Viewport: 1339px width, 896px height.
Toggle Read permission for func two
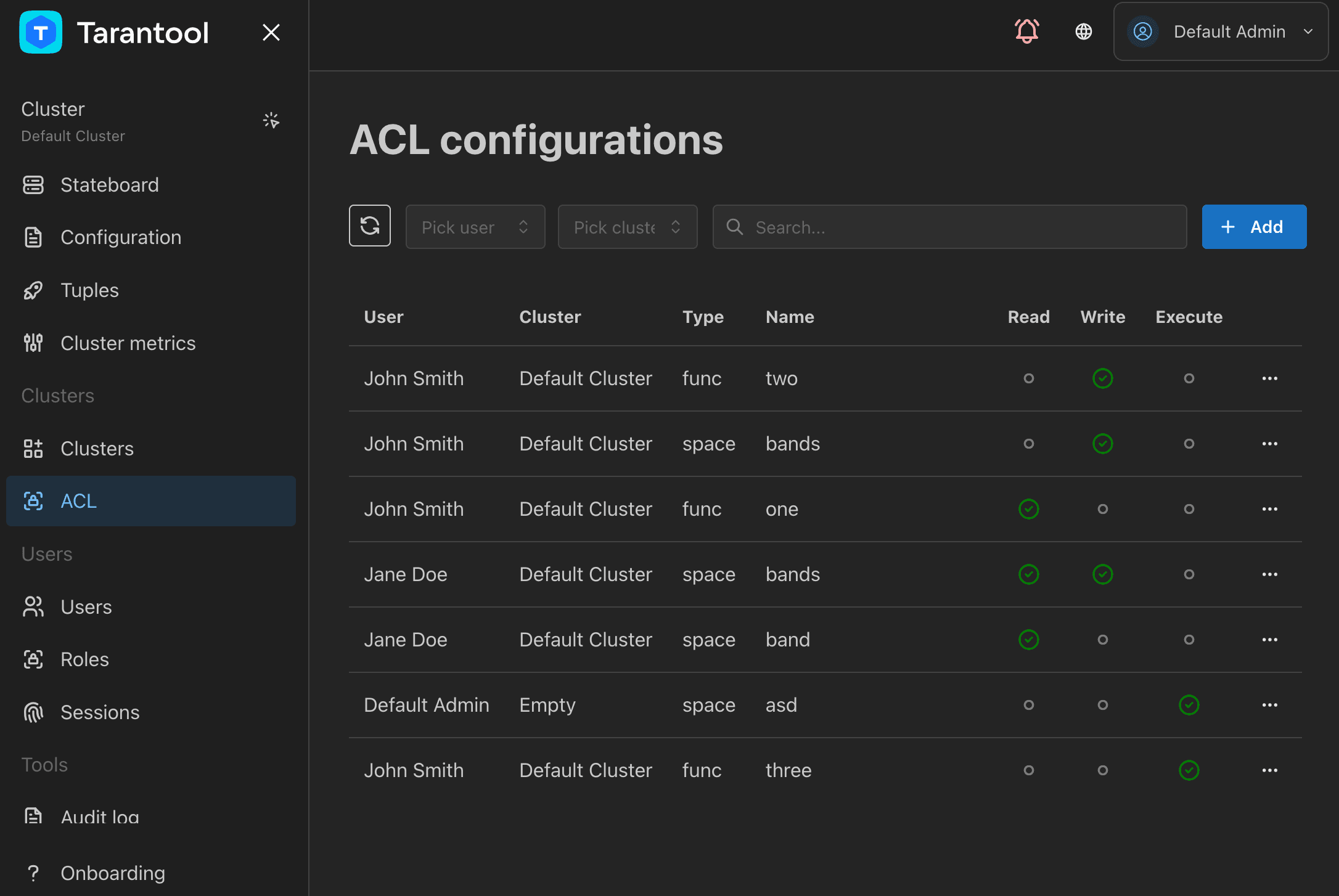point(1029,378)
